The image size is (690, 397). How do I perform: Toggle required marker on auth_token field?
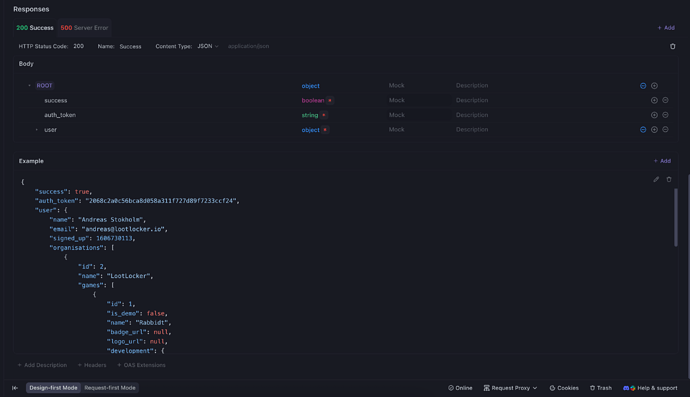[x=324, y=115]
